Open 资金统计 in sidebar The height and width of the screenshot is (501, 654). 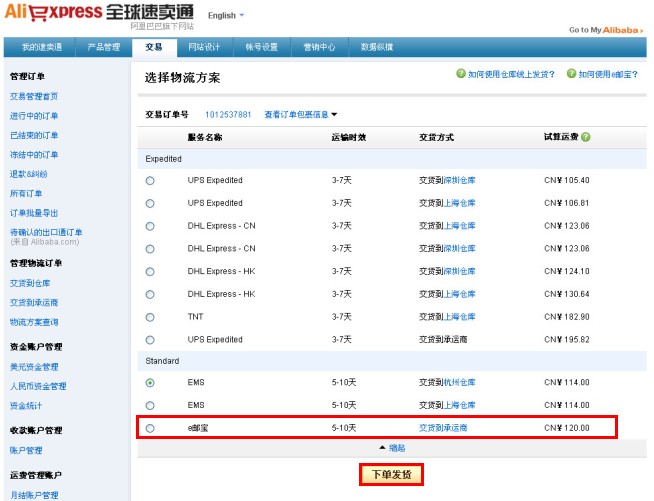click(26, 405)
